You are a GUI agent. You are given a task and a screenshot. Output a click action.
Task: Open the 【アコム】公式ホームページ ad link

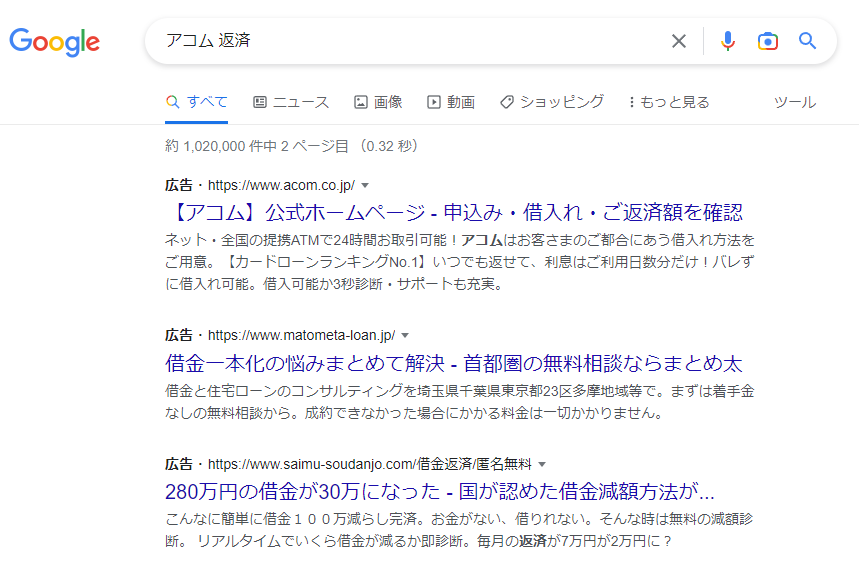pos(456,213)
